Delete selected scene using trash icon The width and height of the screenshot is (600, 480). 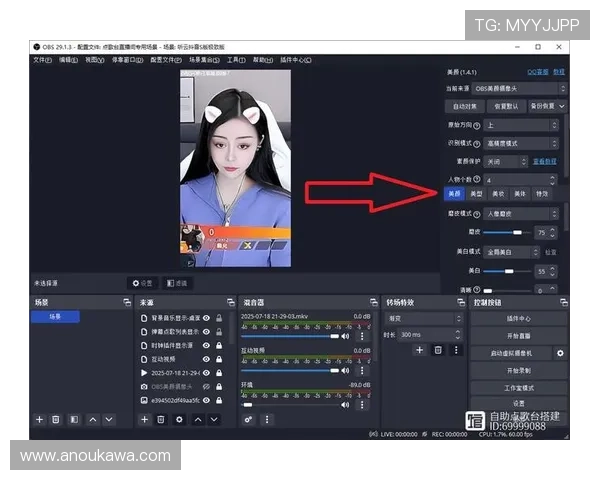point(56,420)
